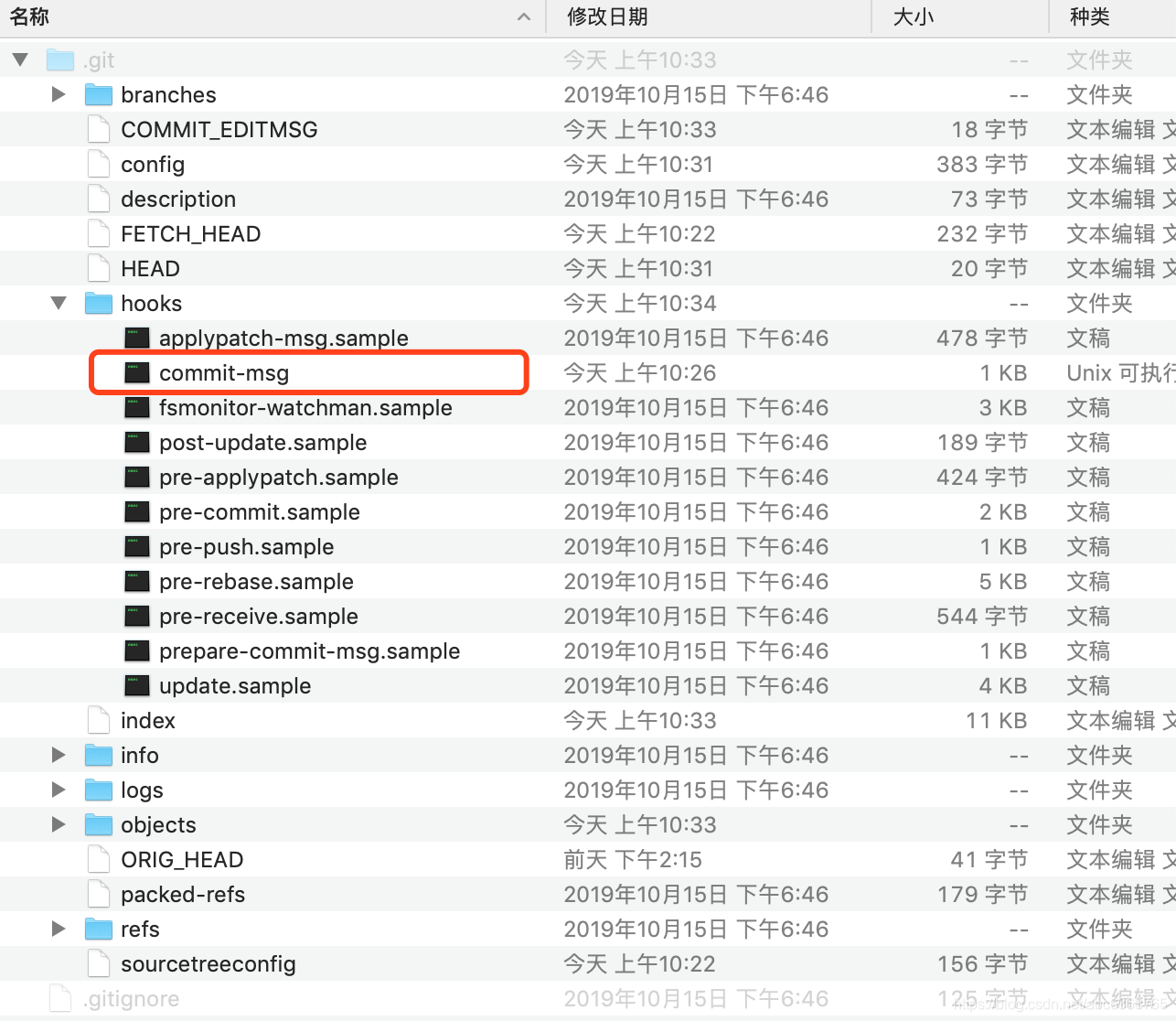Image resolution: width=1176 pixels, height=1021 pixels.
Task: Click the 前天 下午2:15 date of ORIG_HEAD
Action: point(633,860)
